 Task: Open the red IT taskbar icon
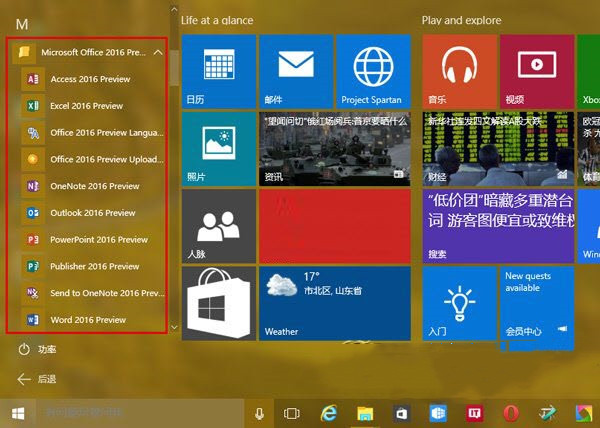474,413
